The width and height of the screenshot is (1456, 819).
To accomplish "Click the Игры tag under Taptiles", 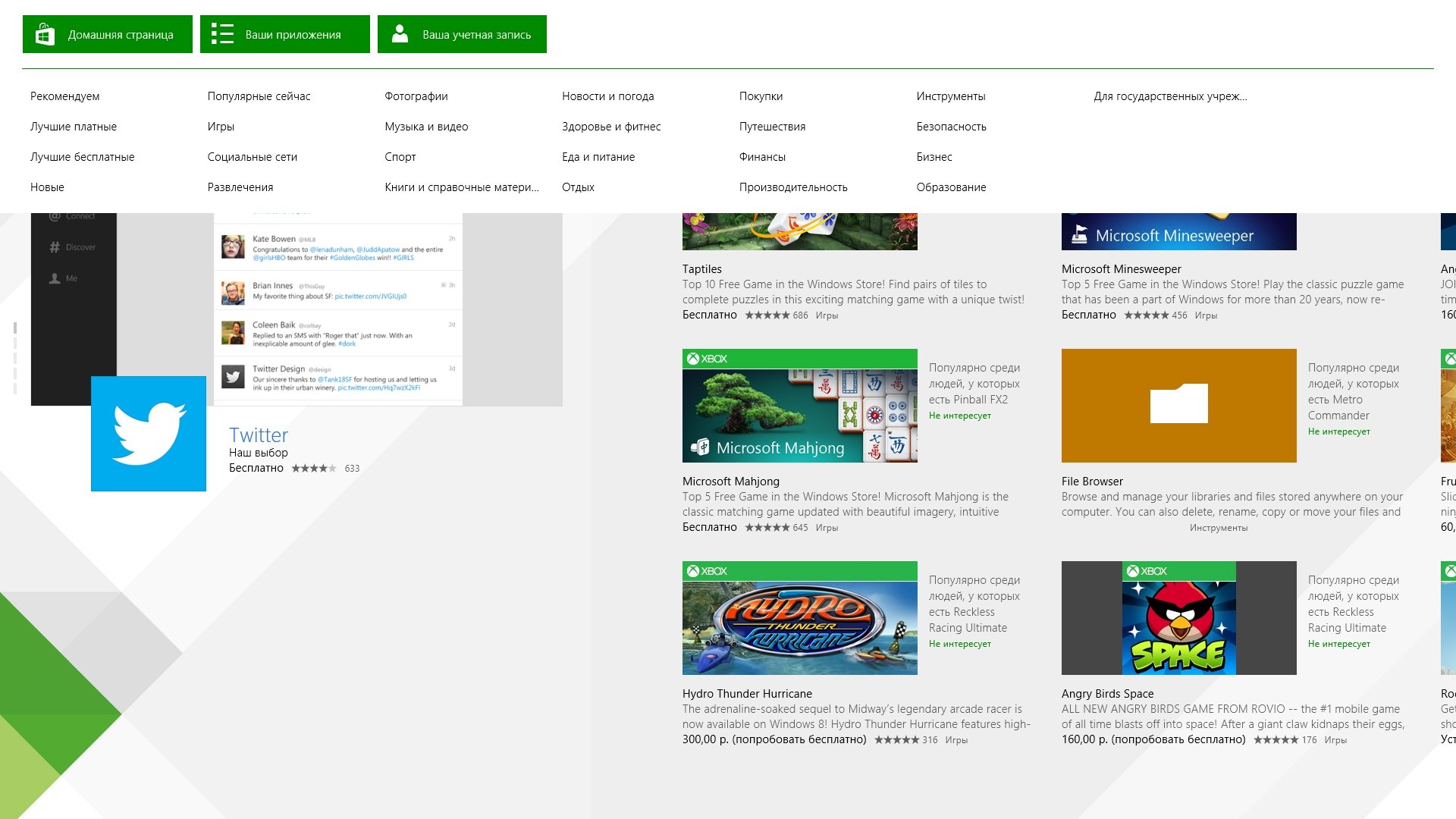I will (827, 315).
